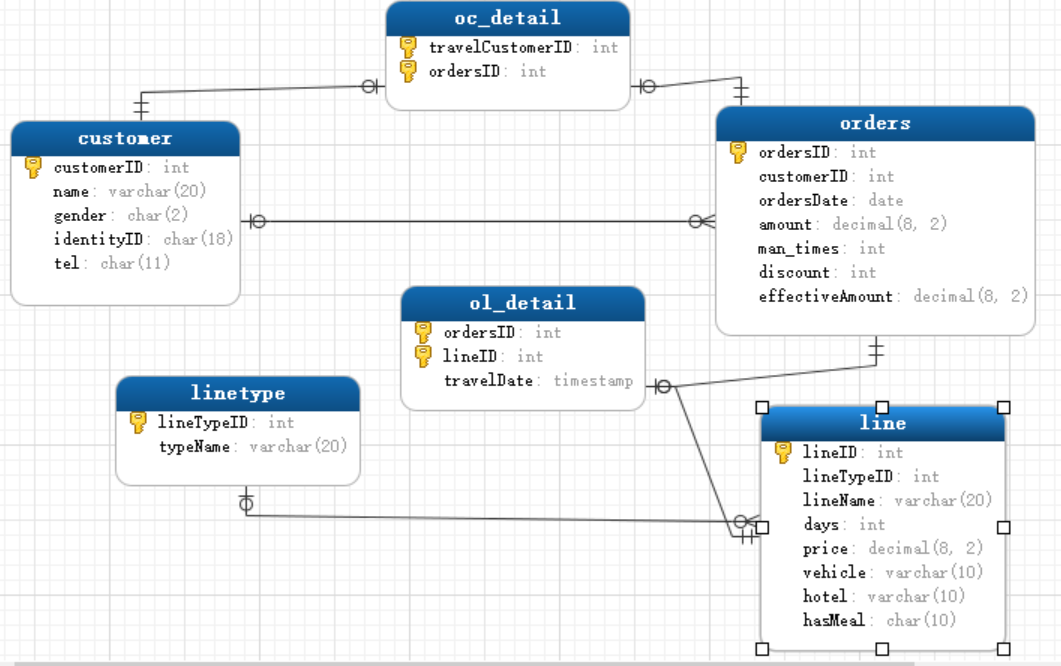Click the discount int field
Screen dimensions: 1061x666
click(817, 272)
